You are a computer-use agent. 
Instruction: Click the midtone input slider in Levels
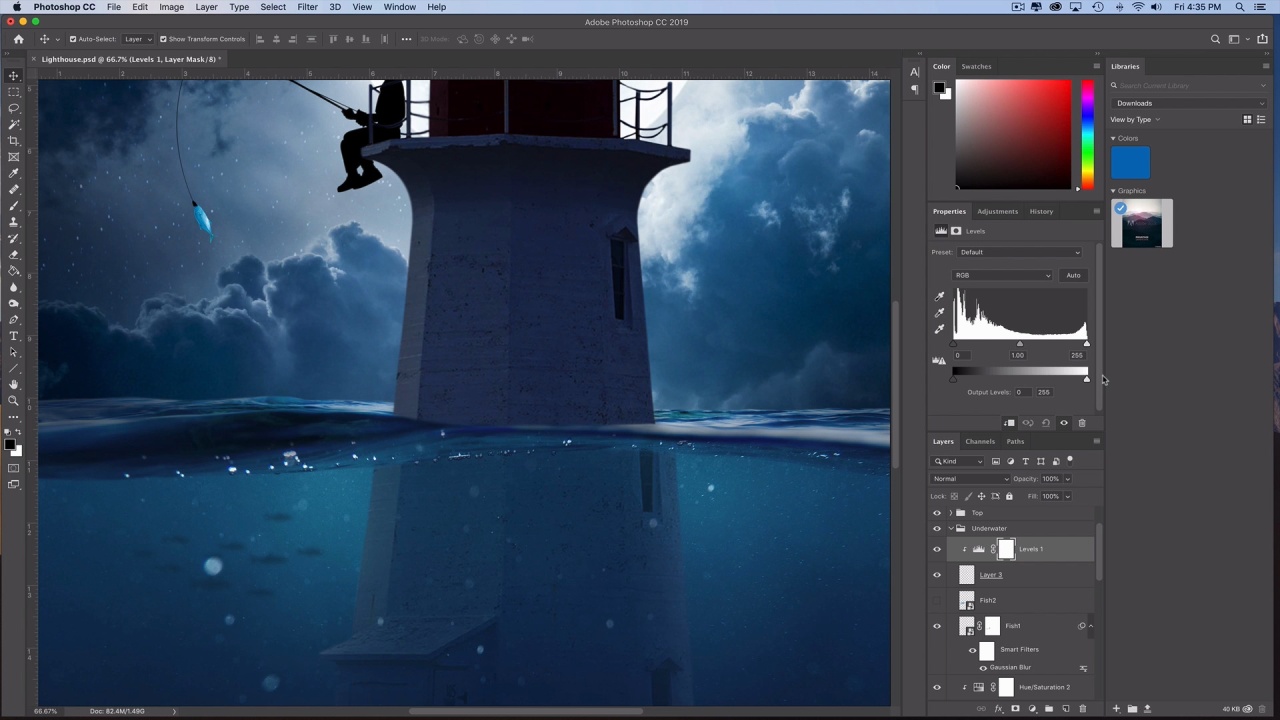(1019, 345)
